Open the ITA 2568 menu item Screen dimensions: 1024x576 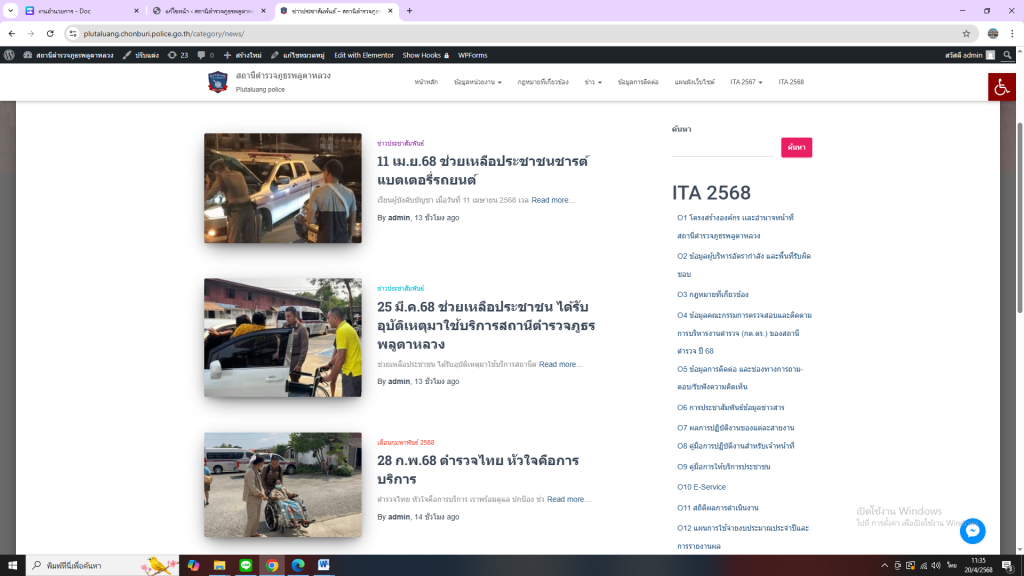791,82
